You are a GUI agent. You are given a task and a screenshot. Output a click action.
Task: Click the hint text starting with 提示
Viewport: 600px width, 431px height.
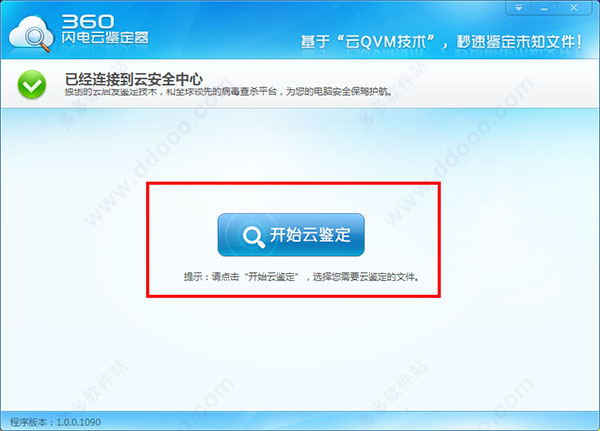click(x=301, y=277)
